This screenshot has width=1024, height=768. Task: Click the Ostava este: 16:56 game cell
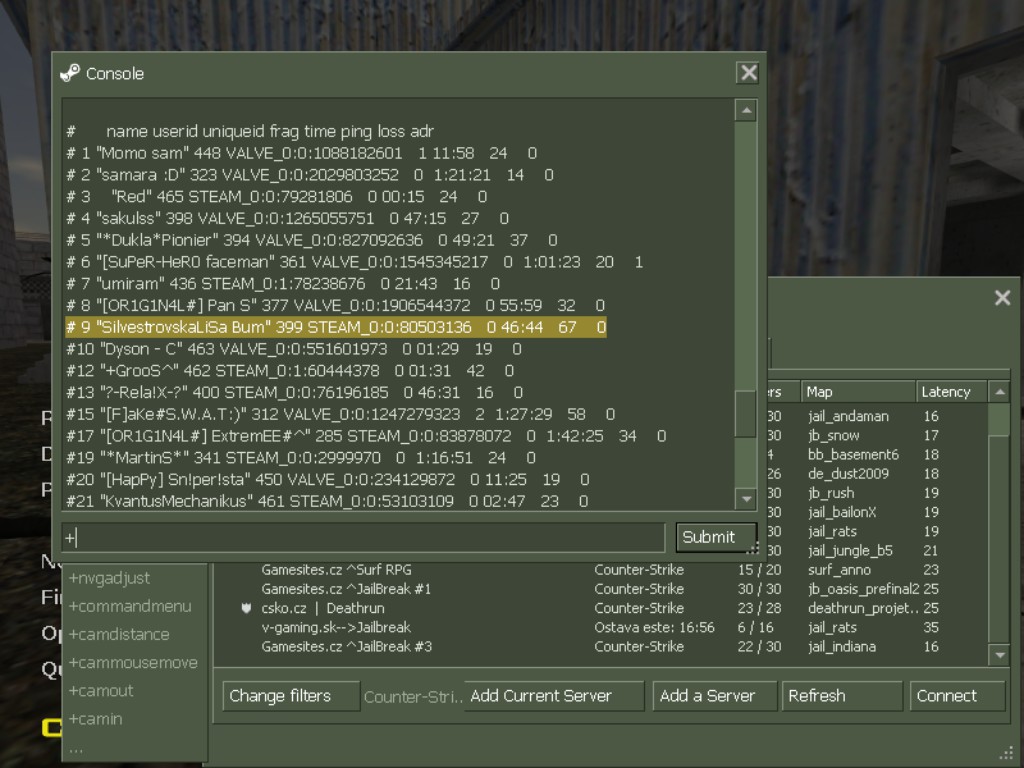(654, 628)
